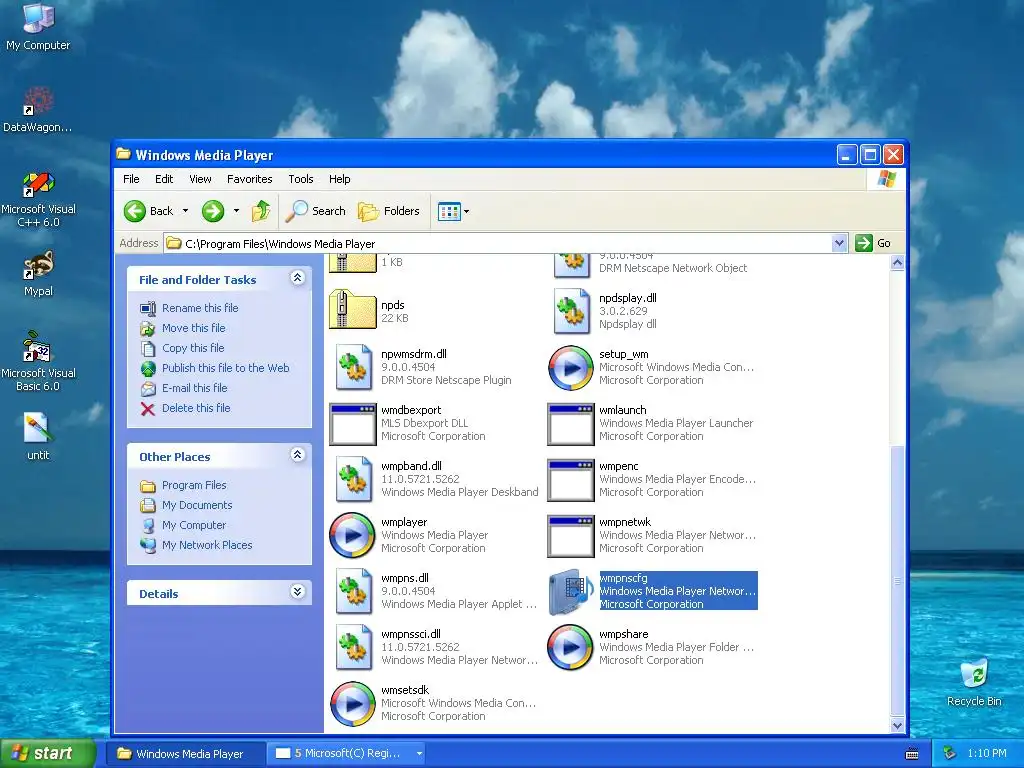Go to Program Files in Other Places
This screenshot has width=1024, height=768.
pyautogui.click(x=194, y=485)
